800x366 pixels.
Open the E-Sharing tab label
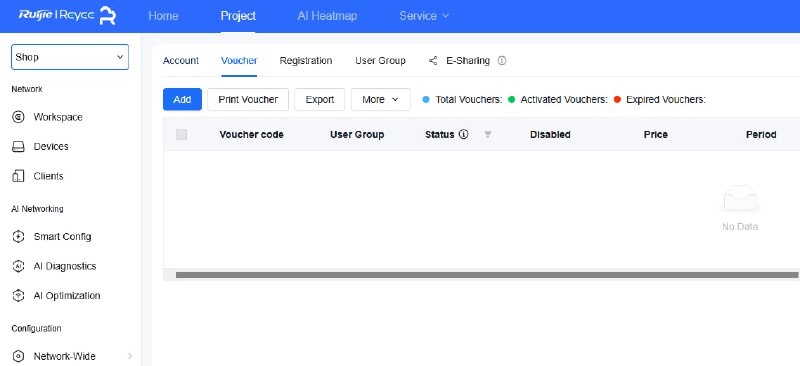pos(468,61)
